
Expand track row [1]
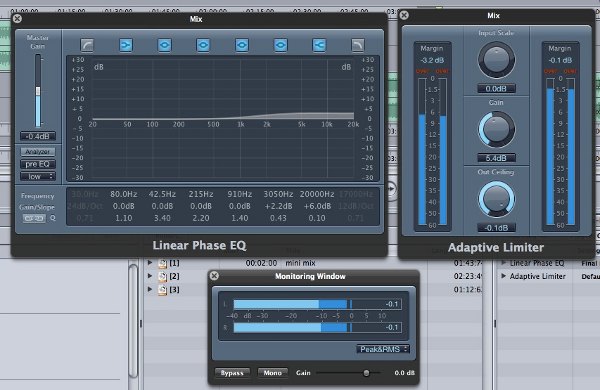point(150,263)
